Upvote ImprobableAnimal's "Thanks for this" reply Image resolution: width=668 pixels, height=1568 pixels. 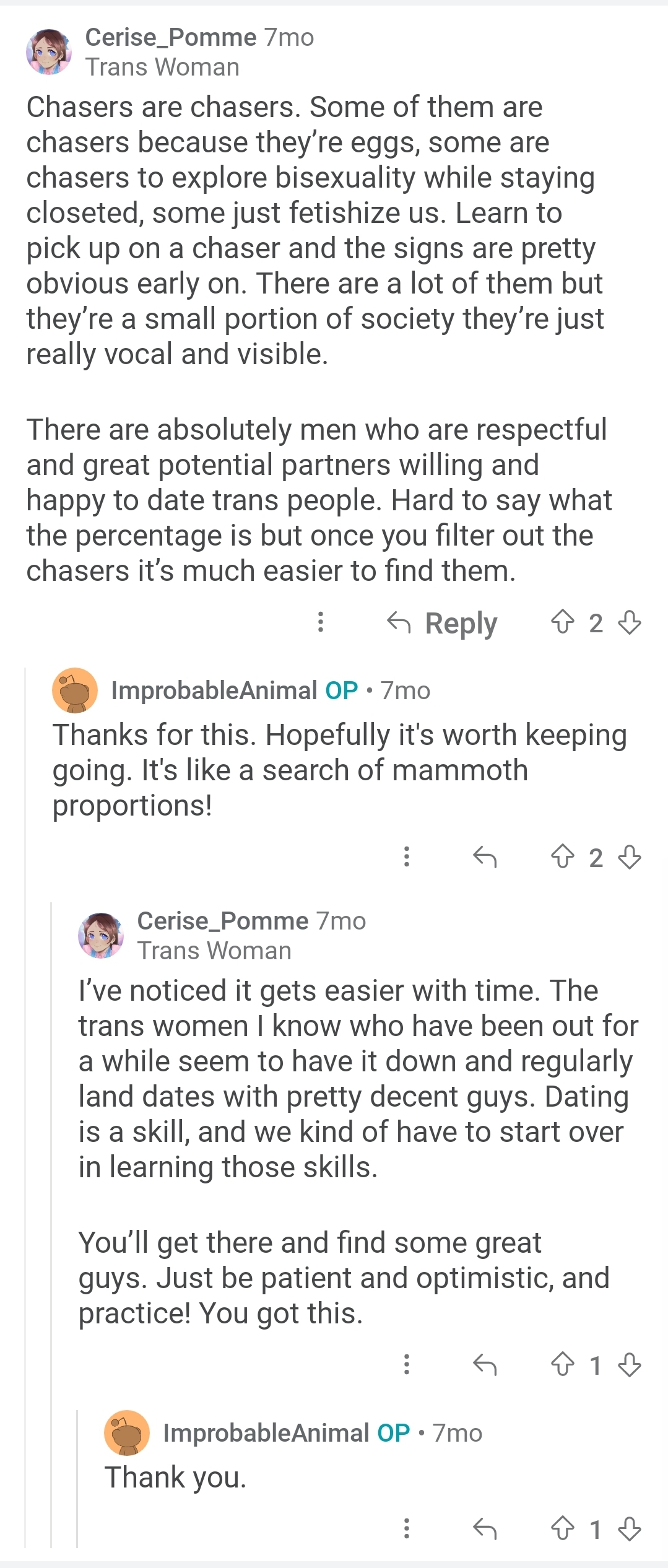[x=562, y=858]
